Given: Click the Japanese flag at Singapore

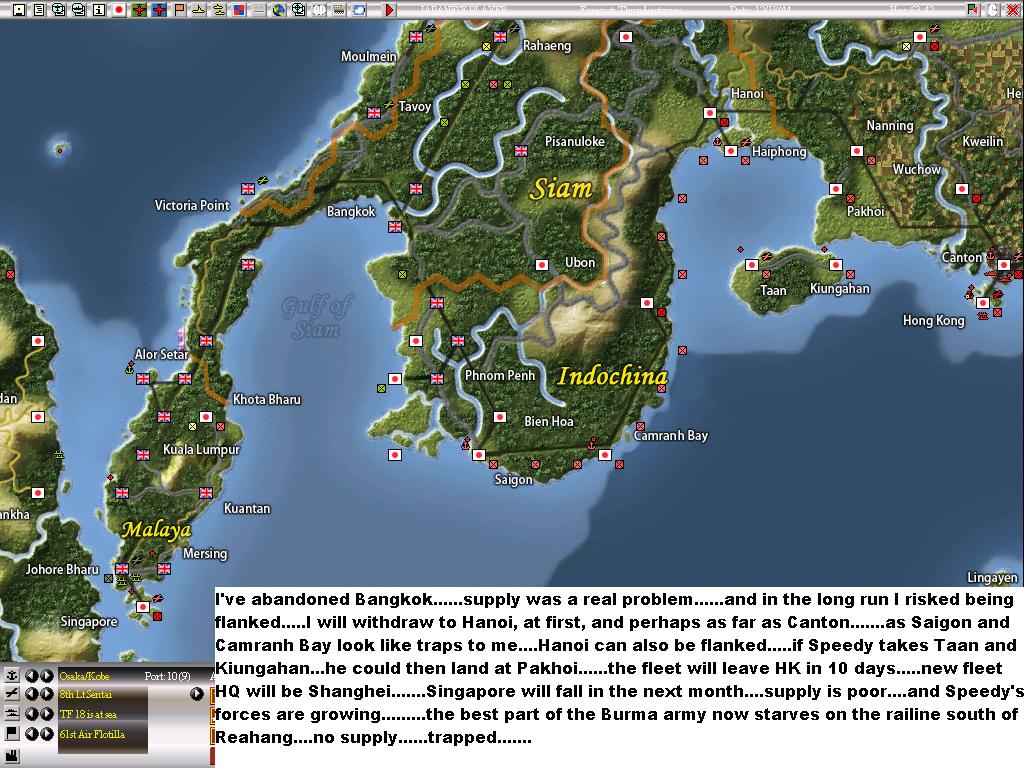Looking at the screenshot, I should point(142,607).
